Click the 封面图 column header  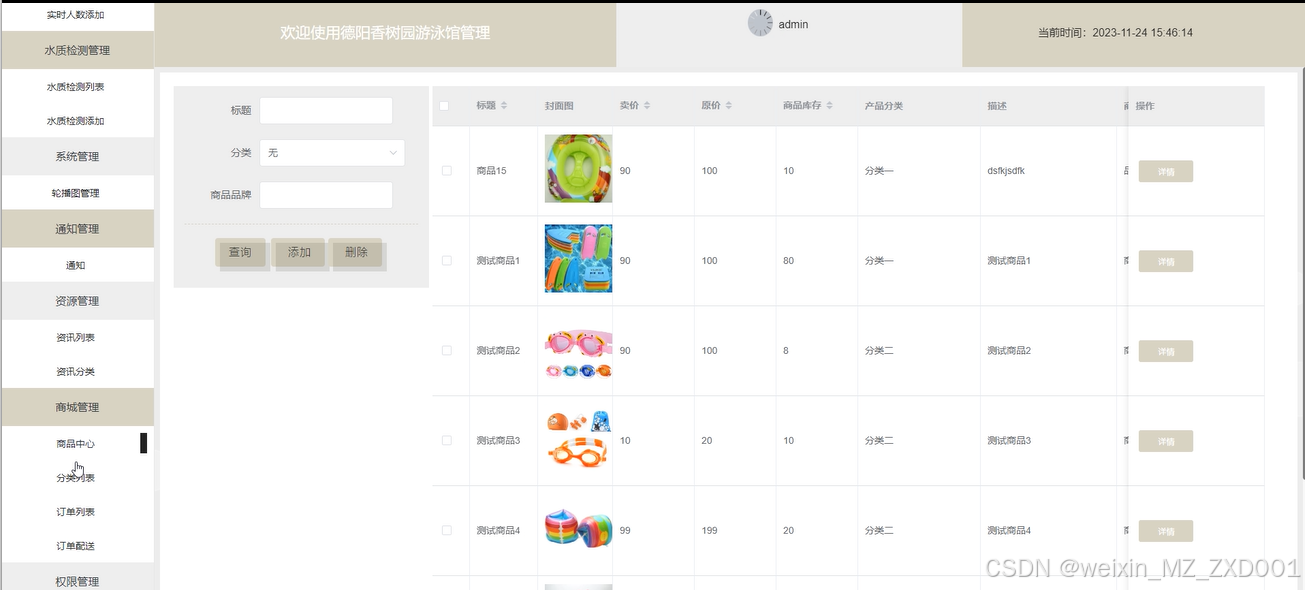coord(559,106)
